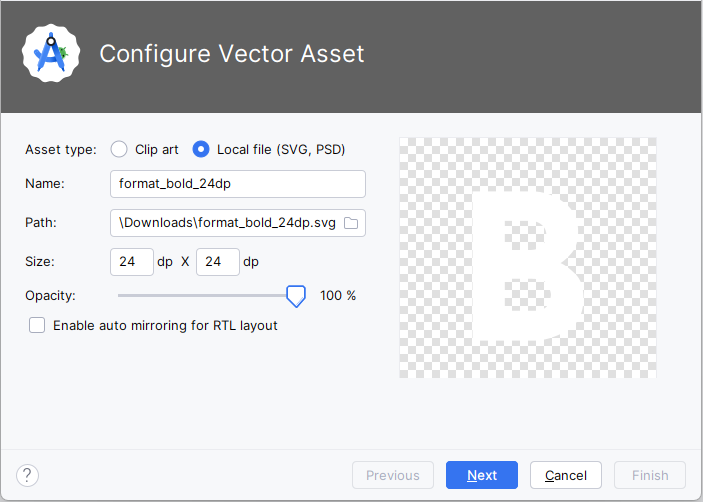Image resolution: width=703 pixels, height=502 pixels.
Task: Click the Name field with format_bold_24dp
Action: 237,184
